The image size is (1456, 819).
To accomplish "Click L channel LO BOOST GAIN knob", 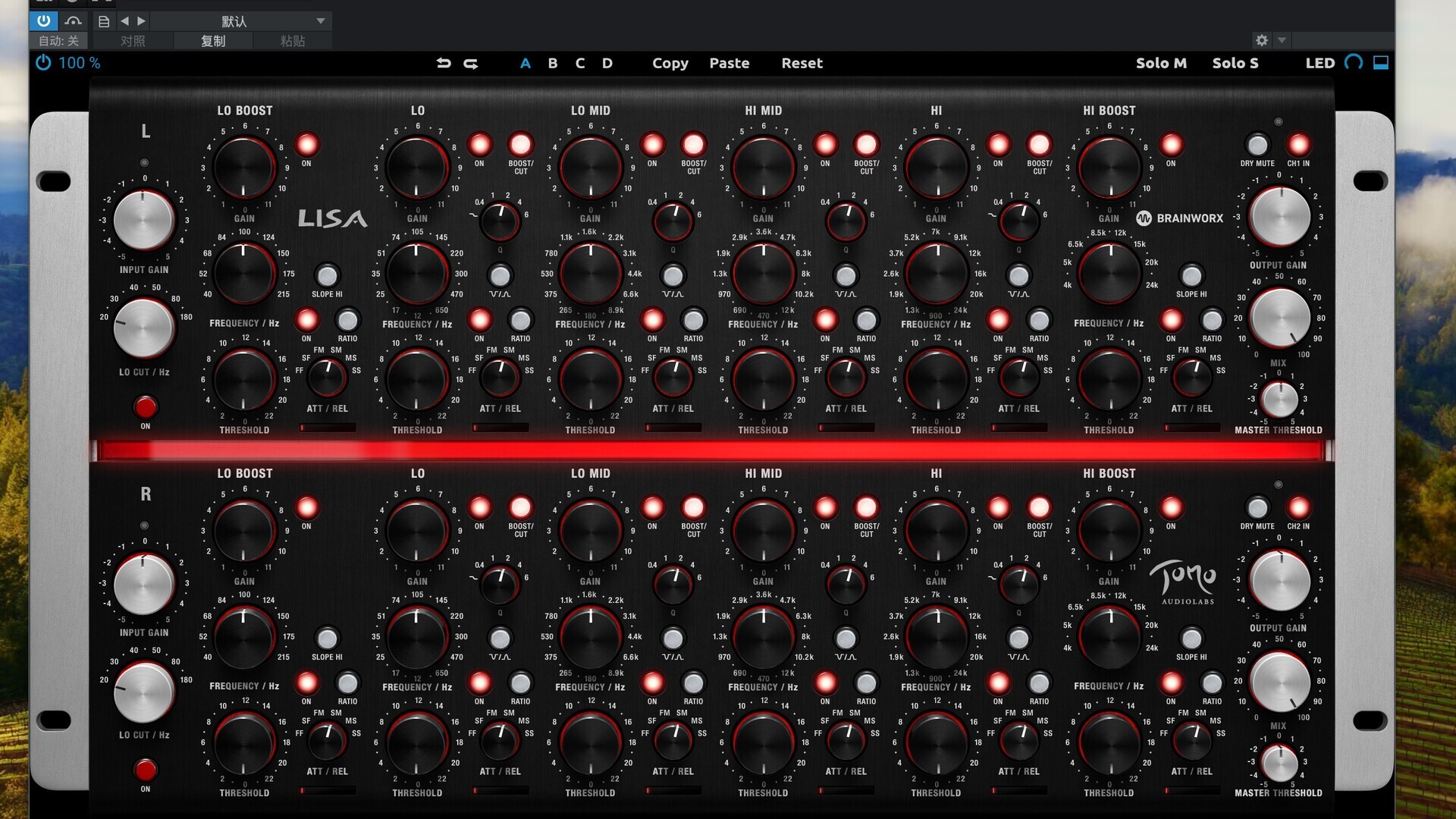I will [244, 168].
